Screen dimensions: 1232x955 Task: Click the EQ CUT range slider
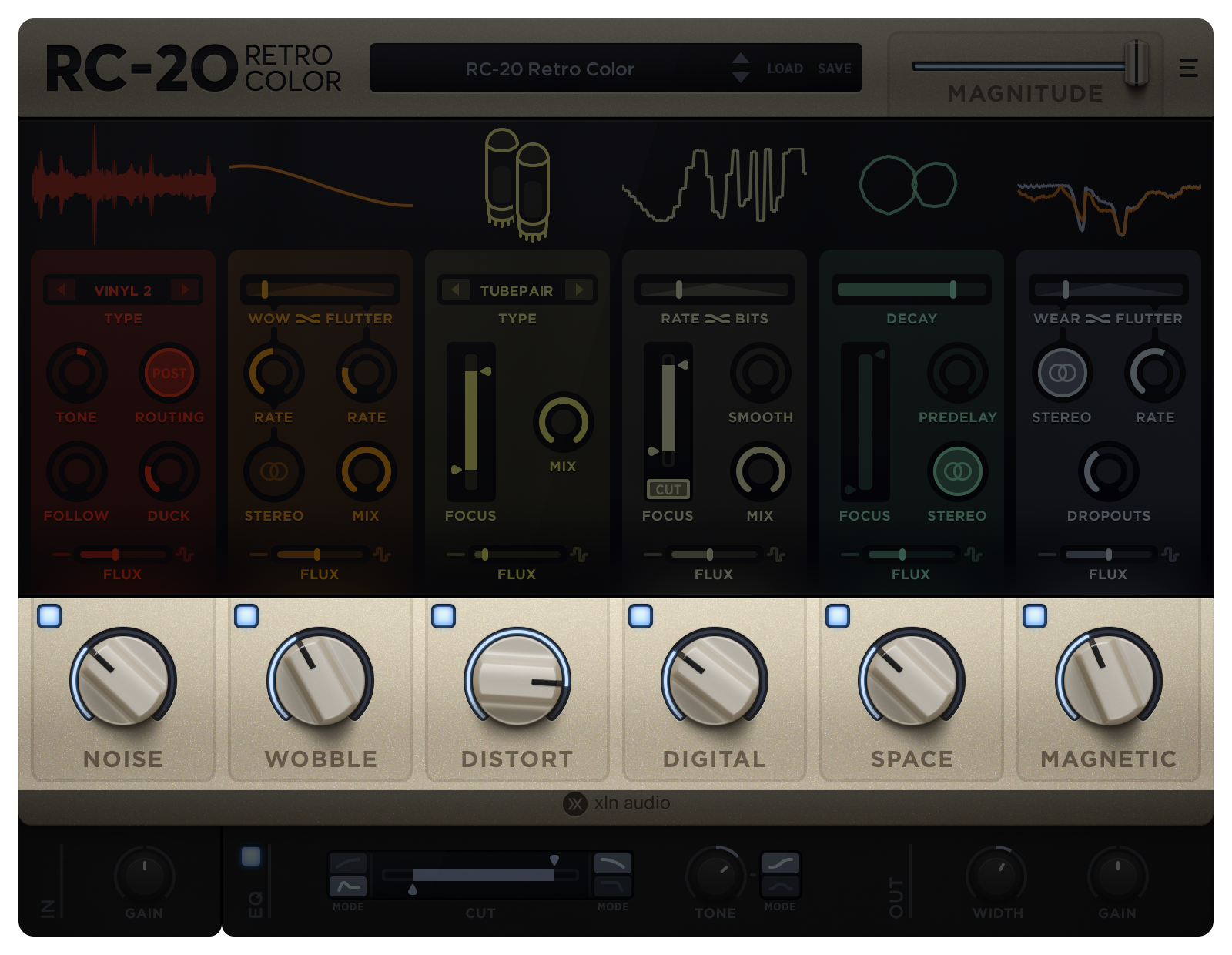pos(480,875)
